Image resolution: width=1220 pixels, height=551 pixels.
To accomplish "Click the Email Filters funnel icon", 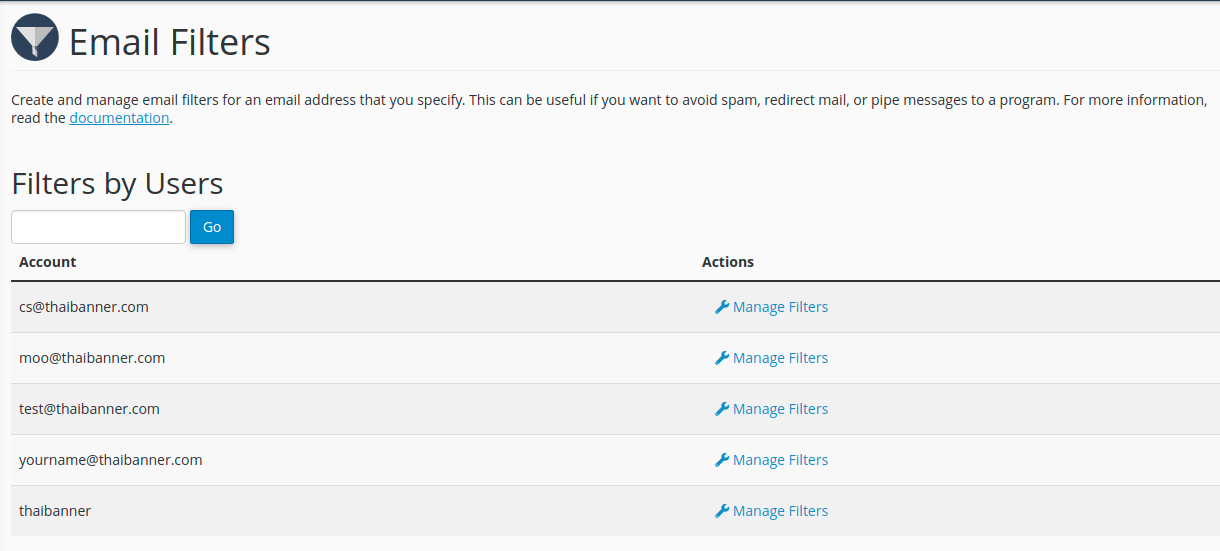I will 35,38.
